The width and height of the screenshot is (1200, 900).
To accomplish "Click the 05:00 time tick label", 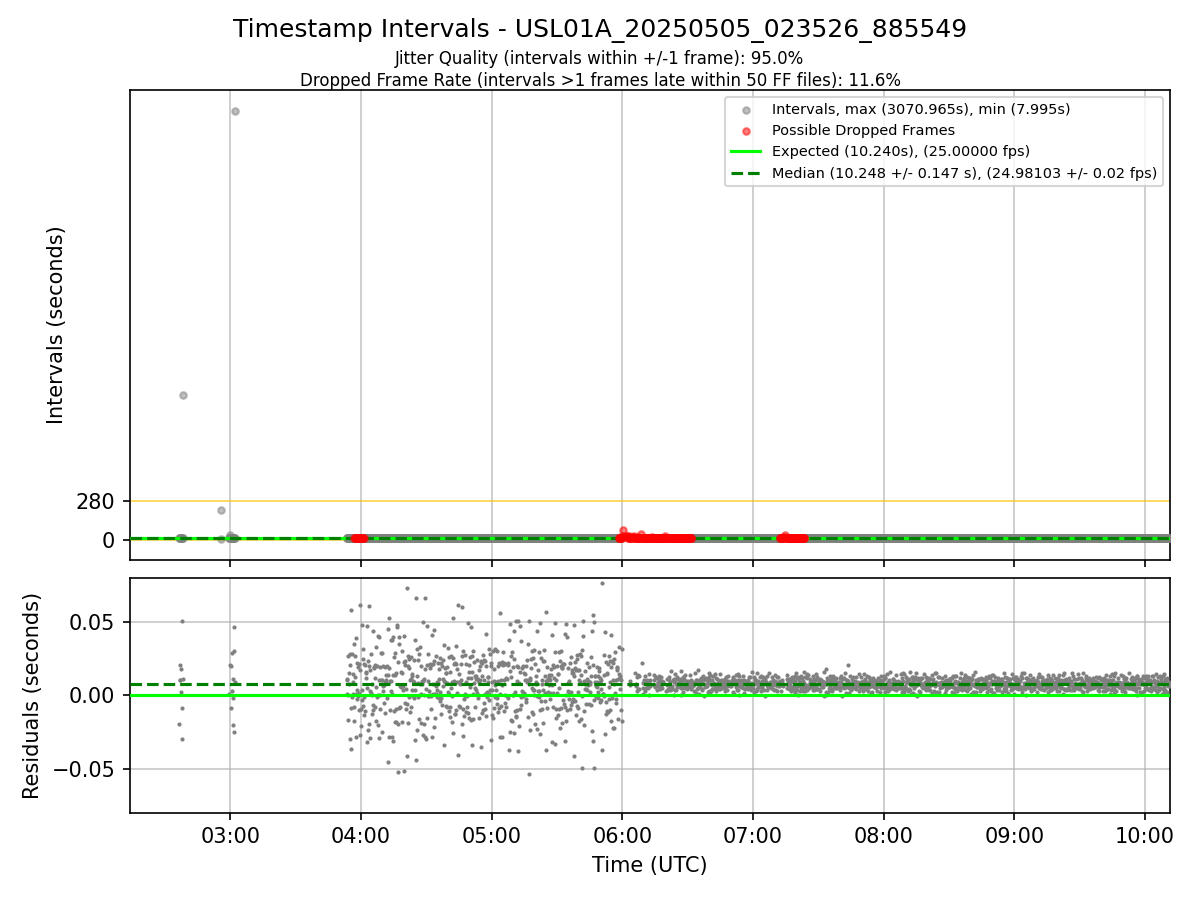I will pos(492,834).
